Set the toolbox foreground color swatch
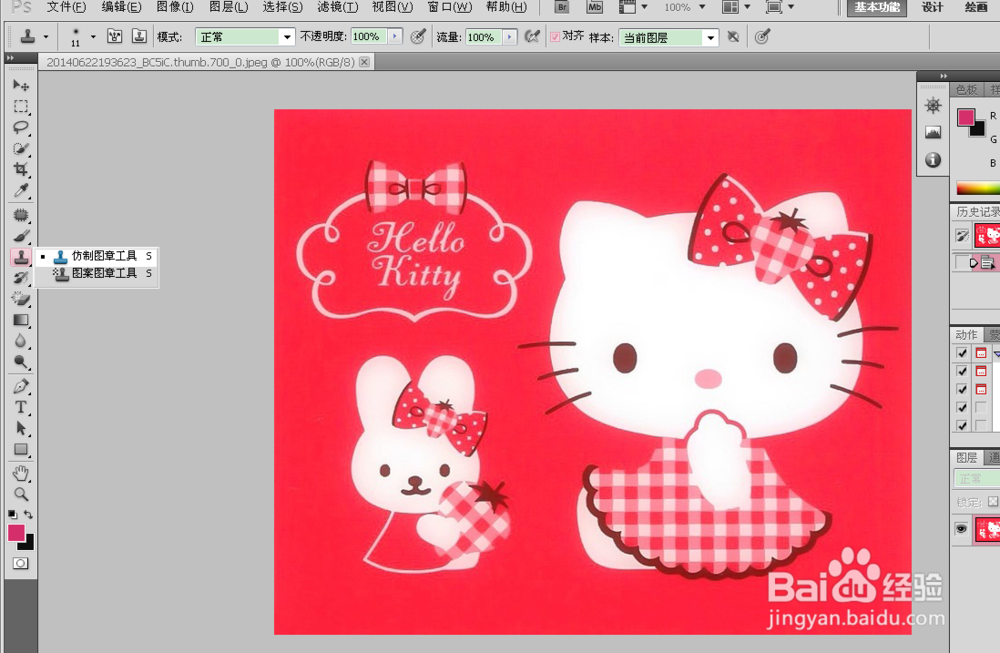 pos(16,532)
